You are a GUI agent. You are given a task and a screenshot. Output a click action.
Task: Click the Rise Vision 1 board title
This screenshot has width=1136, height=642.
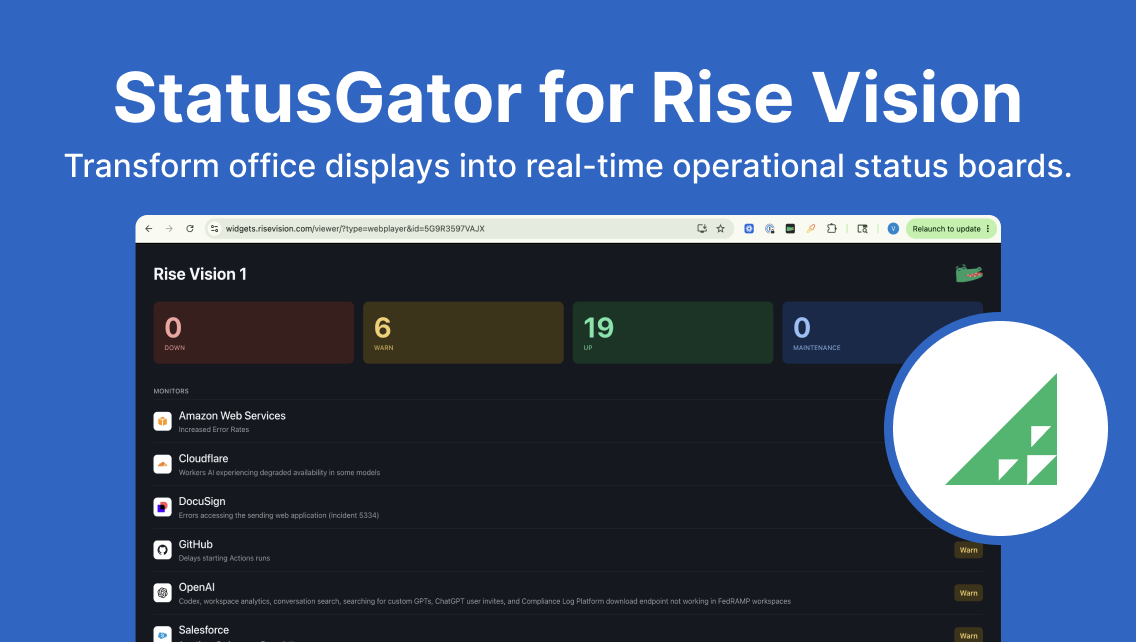coord(200,274)
